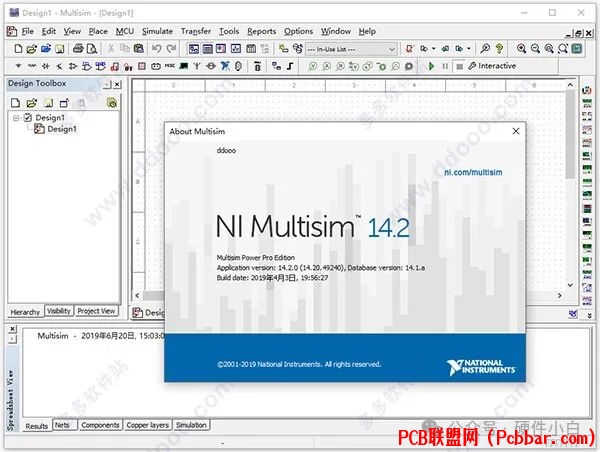The height and width of the screenshot is (452, 600).
Task: Create a new design from the main toolbar
Action: pos(18,49)
